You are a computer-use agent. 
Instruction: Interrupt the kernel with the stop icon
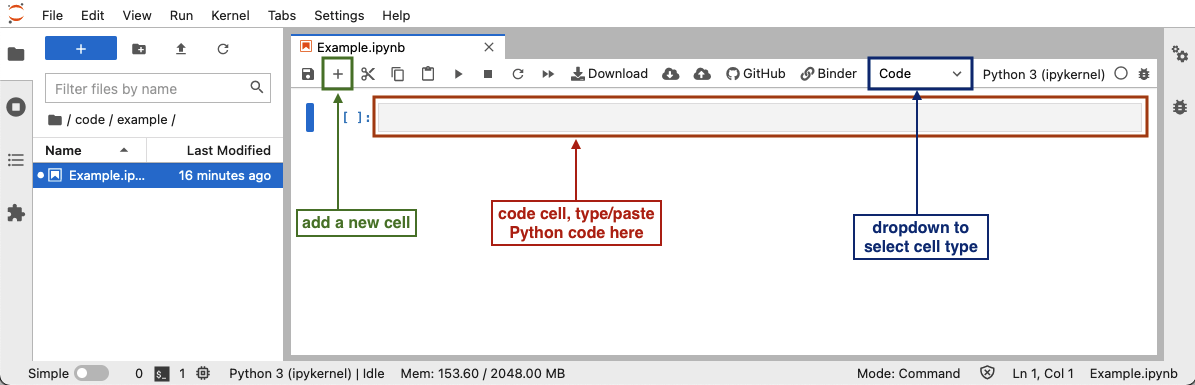[488, 74]
